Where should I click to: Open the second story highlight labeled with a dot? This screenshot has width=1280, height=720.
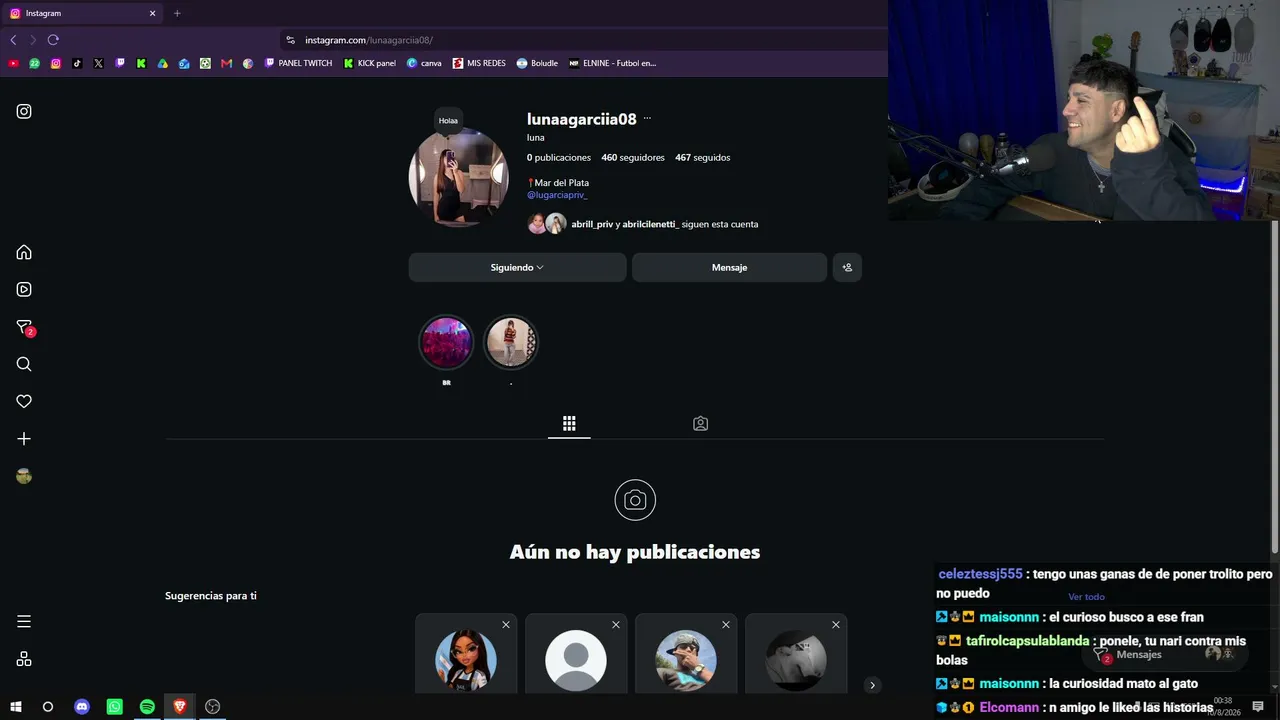(x=511, y=342)
